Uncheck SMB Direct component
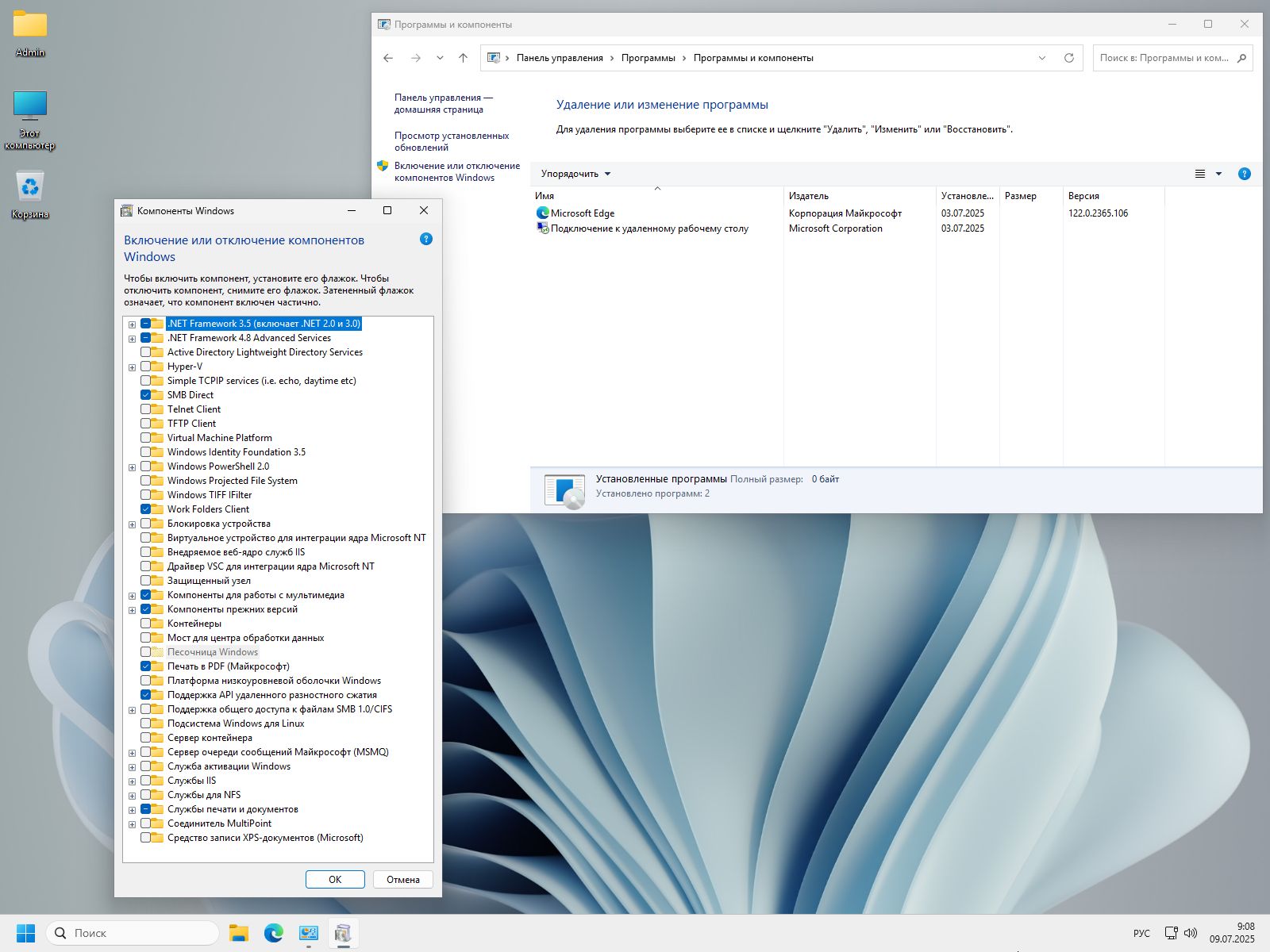 click(x=146, y=395)
